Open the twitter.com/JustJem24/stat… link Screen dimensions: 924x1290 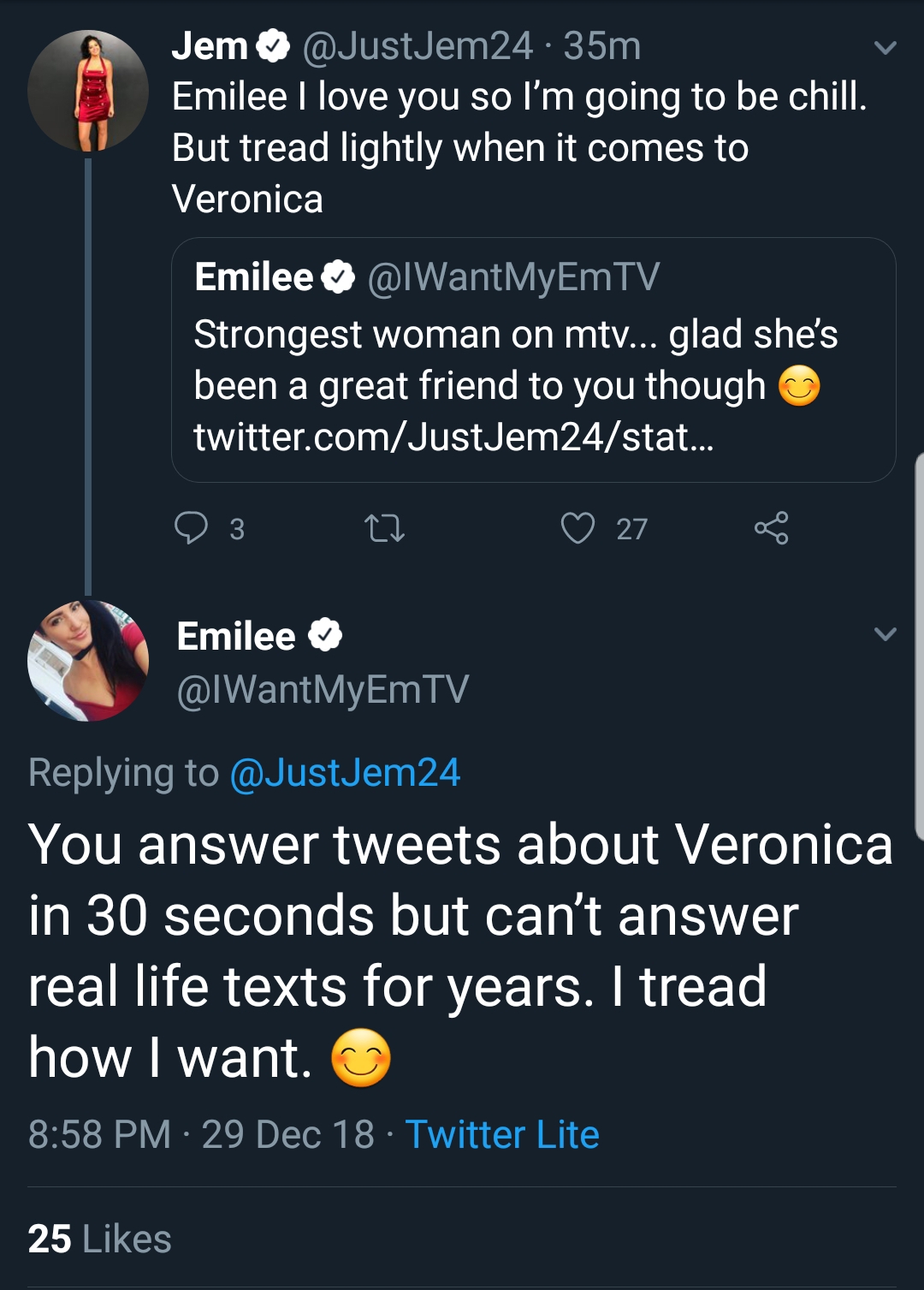coord(453,437)
